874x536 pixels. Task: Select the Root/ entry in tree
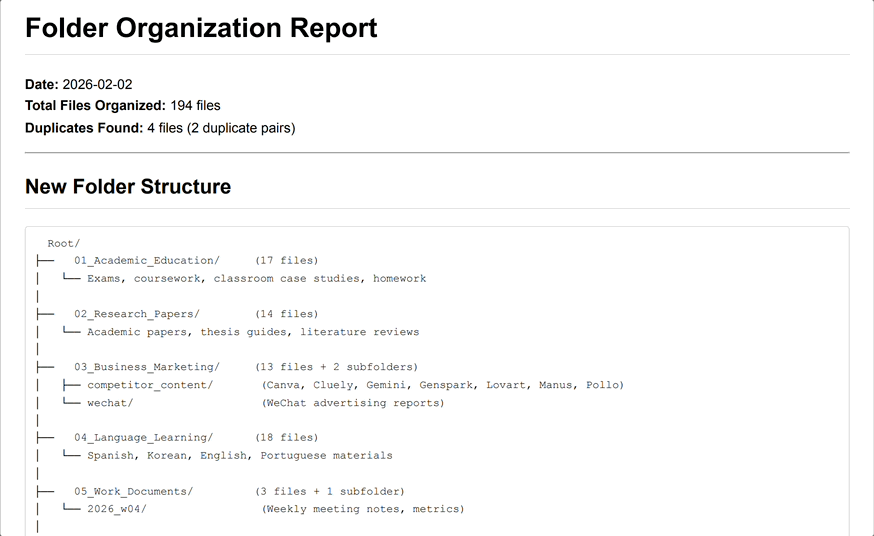click(x=64, y=243)
